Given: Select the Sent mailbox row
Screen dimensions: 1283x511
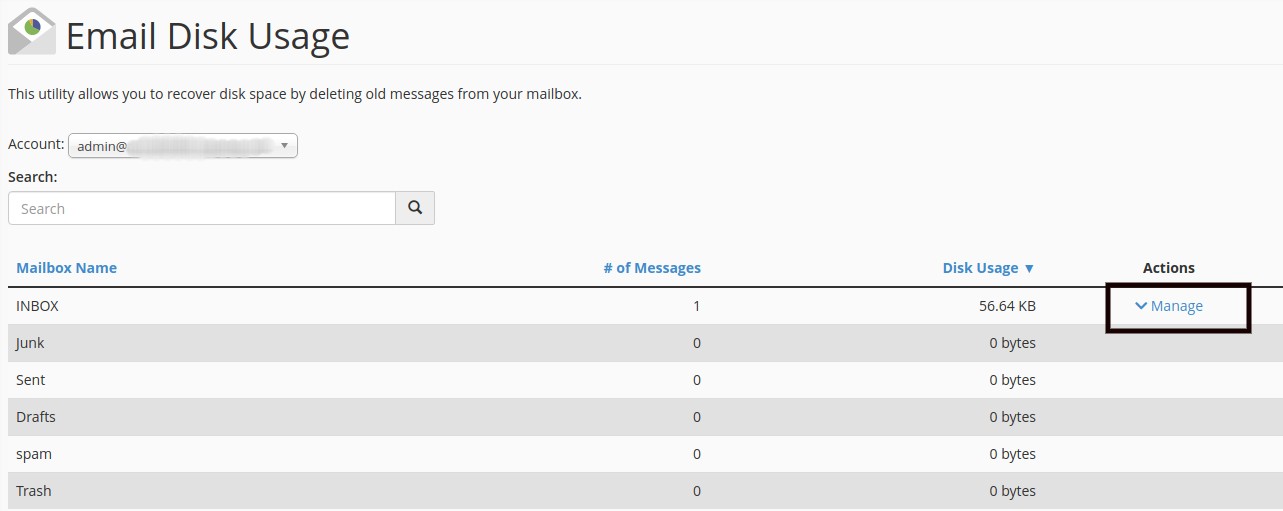Looking at the screenshot, I should pyautogui.click(x=31, y=380).
